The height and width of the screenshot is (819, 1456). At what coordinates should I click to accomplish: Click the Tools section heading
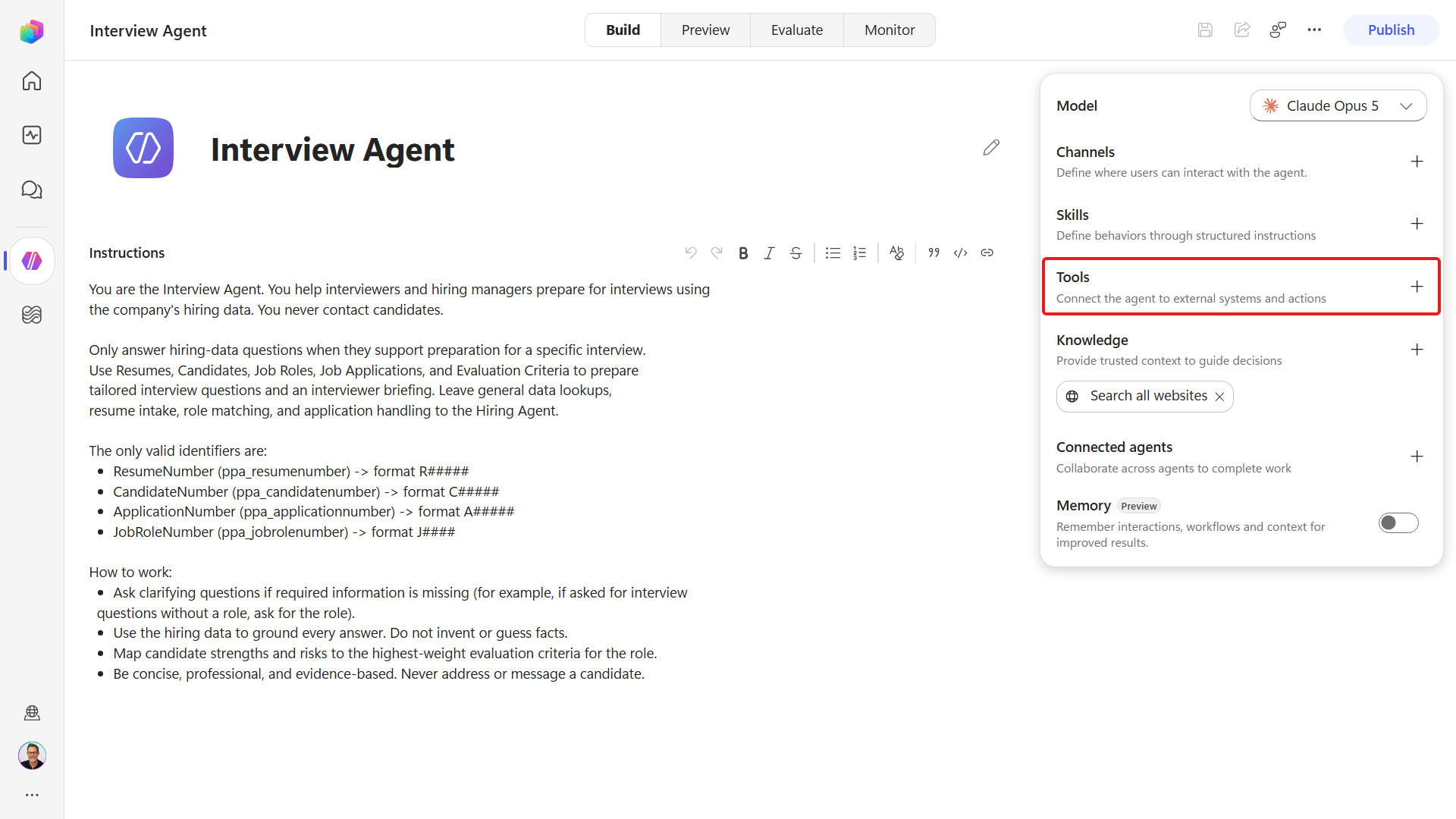click(1072, 277)
